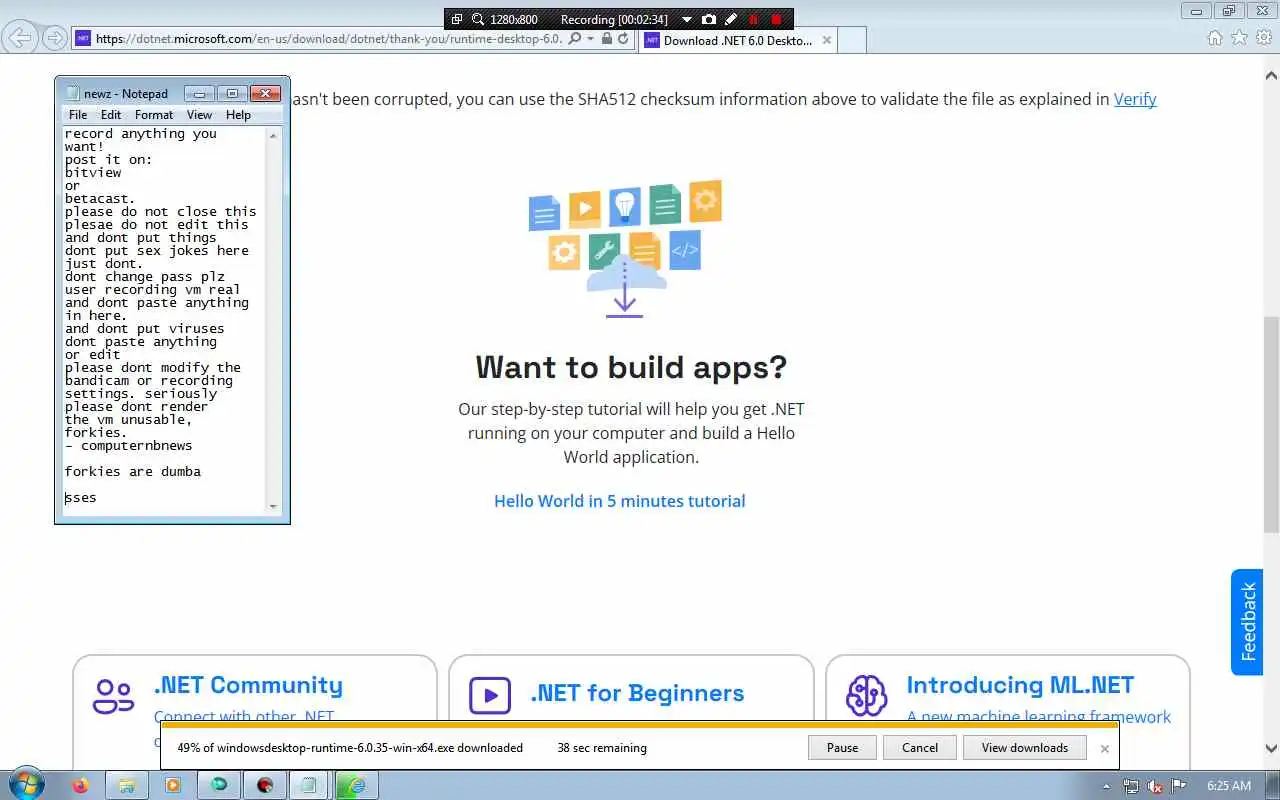Go back with the browser Back arrow

[x=21, y=38]
